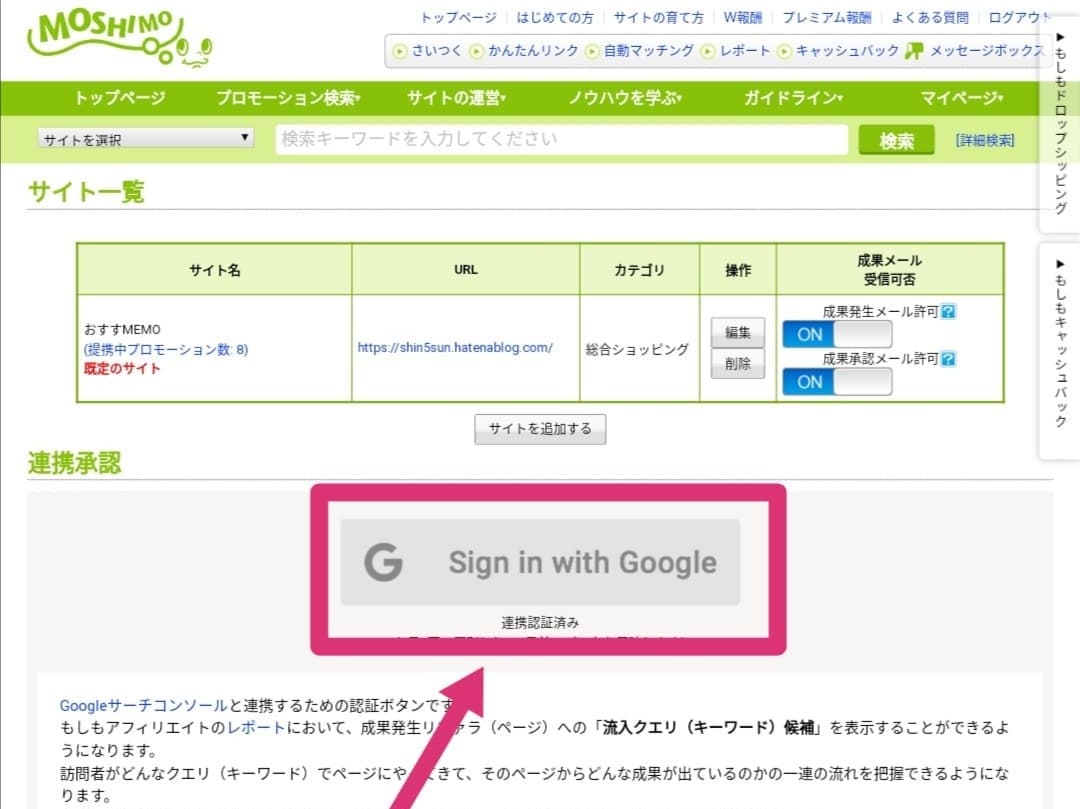The width and height of the screenshot is (1080, 809).
Task: Click the サイトを追加する button
Action: click(540, 428)
